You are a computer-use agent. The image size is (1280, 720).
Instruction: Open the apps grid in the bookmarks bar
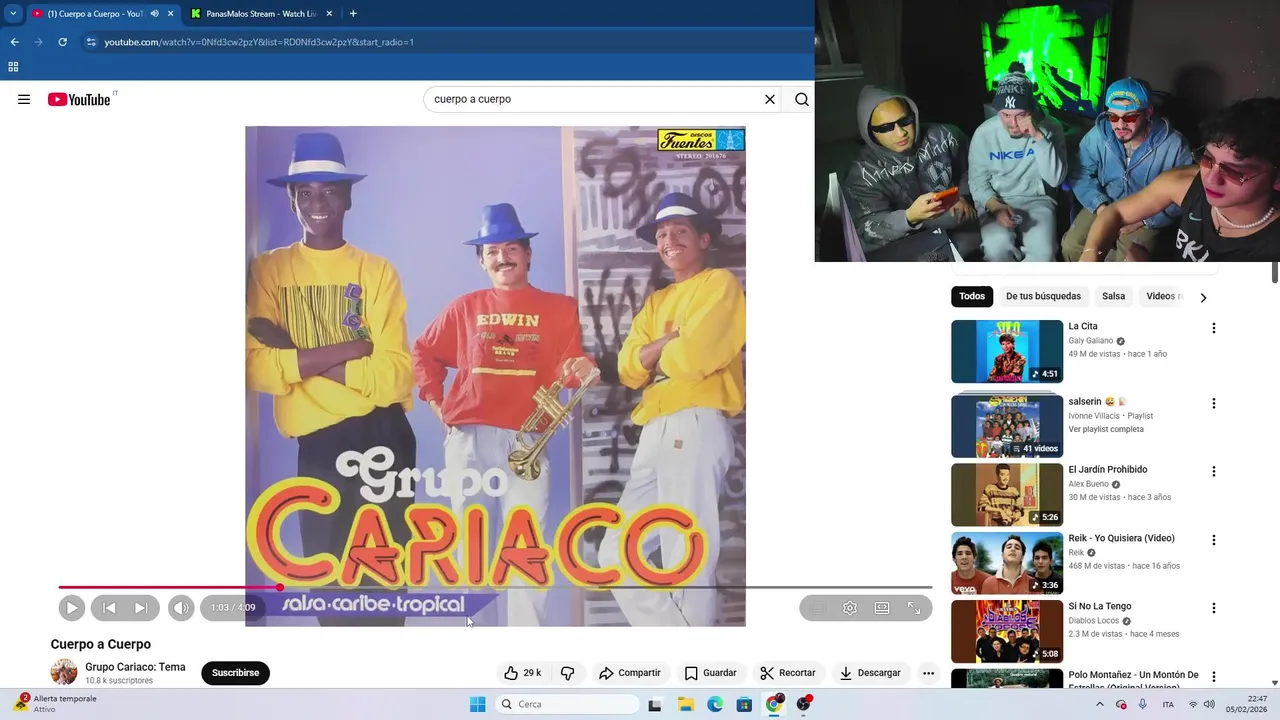13,67
